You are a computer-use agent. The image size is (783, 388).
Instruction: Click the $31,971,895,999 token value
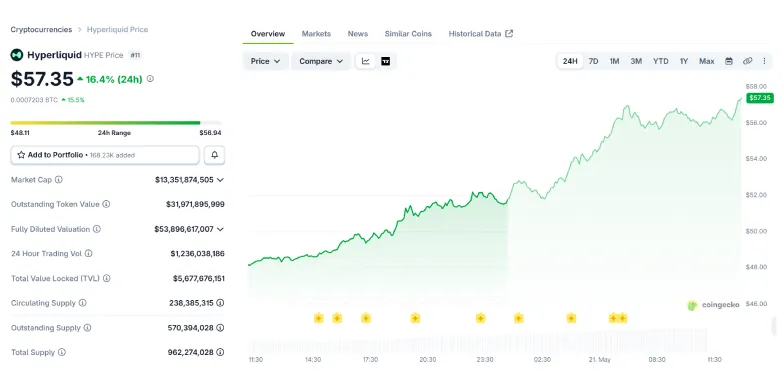[195, 204]
